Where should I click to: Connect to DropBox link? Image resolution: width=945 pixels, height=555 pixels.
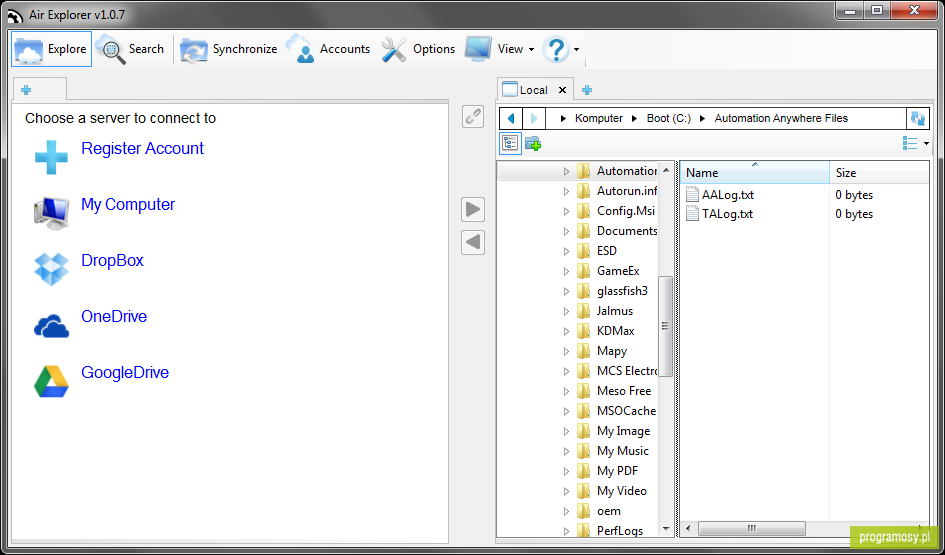pyautogui.click(x=112, y=261)
